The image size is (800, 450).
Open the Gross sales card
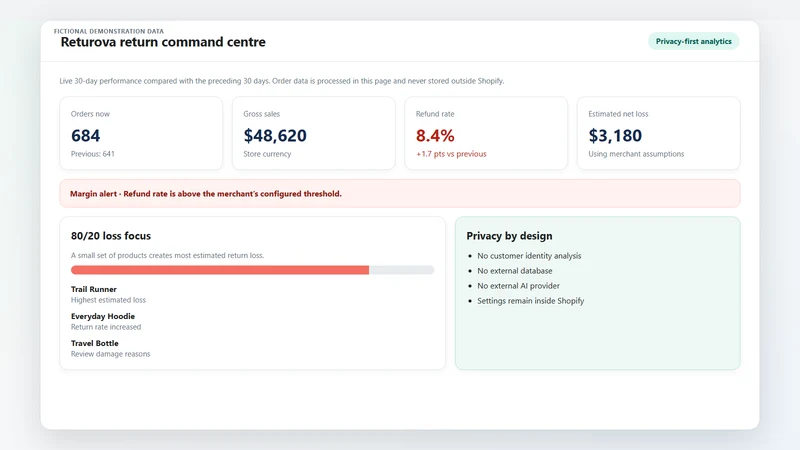point(314,133)
